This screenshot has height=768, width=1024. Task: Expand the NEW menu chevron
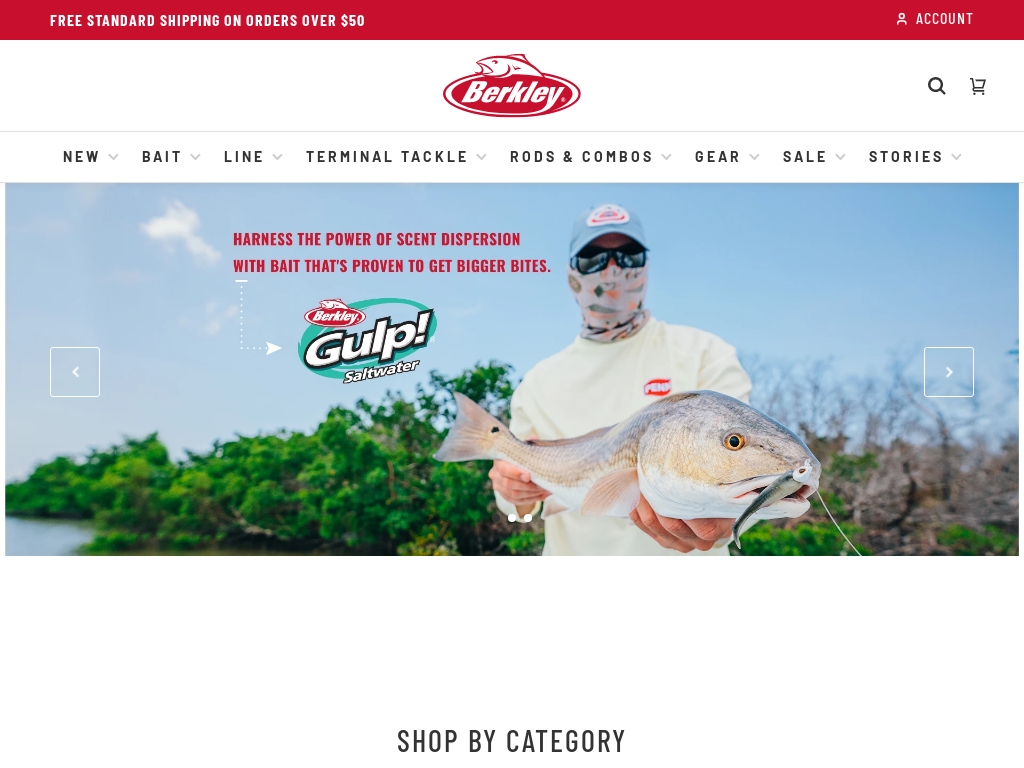tap(114, 157)
